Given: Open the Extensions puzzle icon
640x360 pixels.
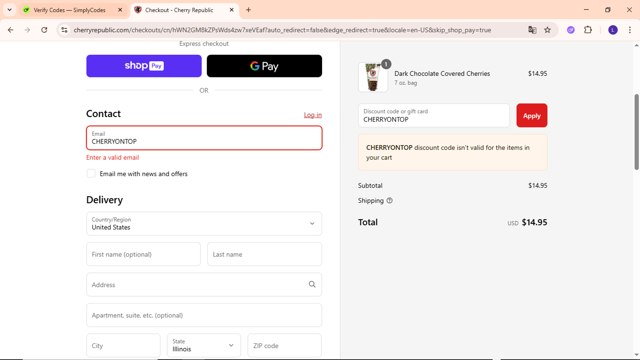Looking at the screenshot, I should tap(588, 30).
